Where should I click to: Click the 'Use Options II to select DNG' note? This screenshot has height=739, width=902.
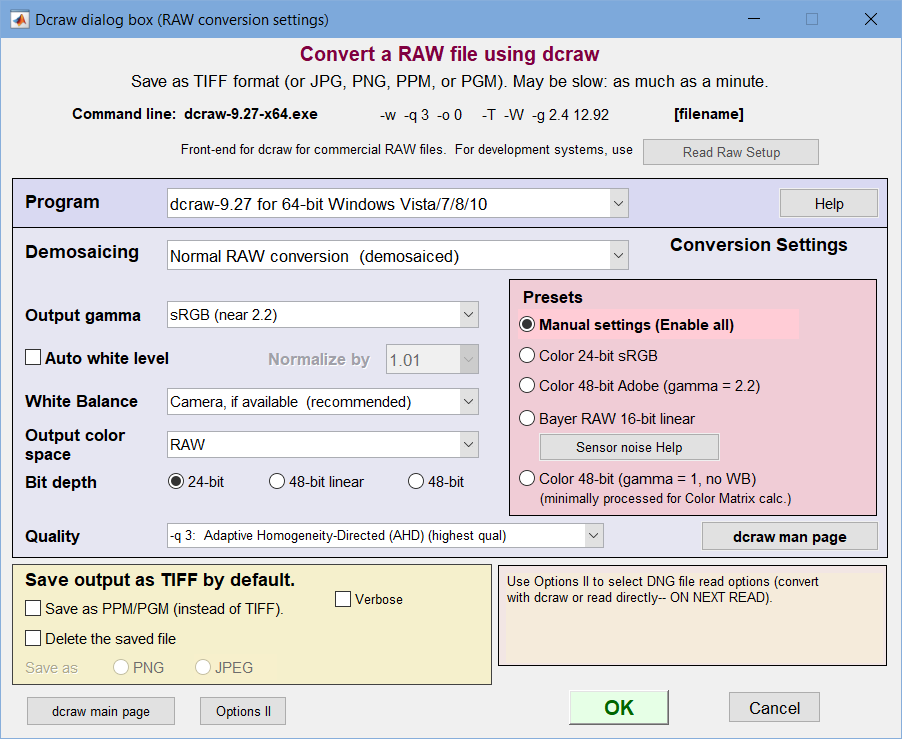click(662, 589)
